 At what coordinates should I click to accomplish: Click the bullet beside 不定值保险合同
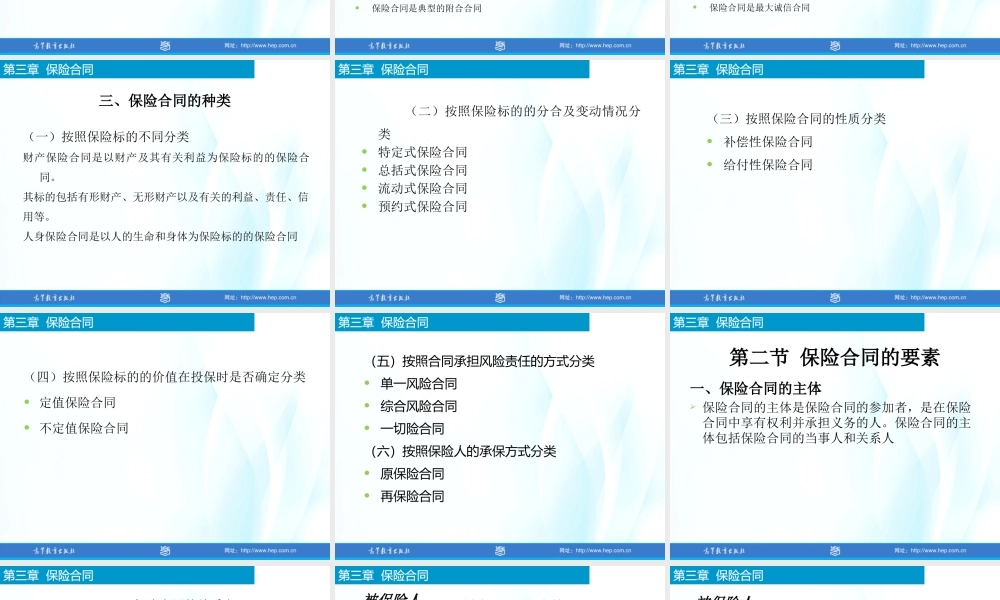pos(27,426)
